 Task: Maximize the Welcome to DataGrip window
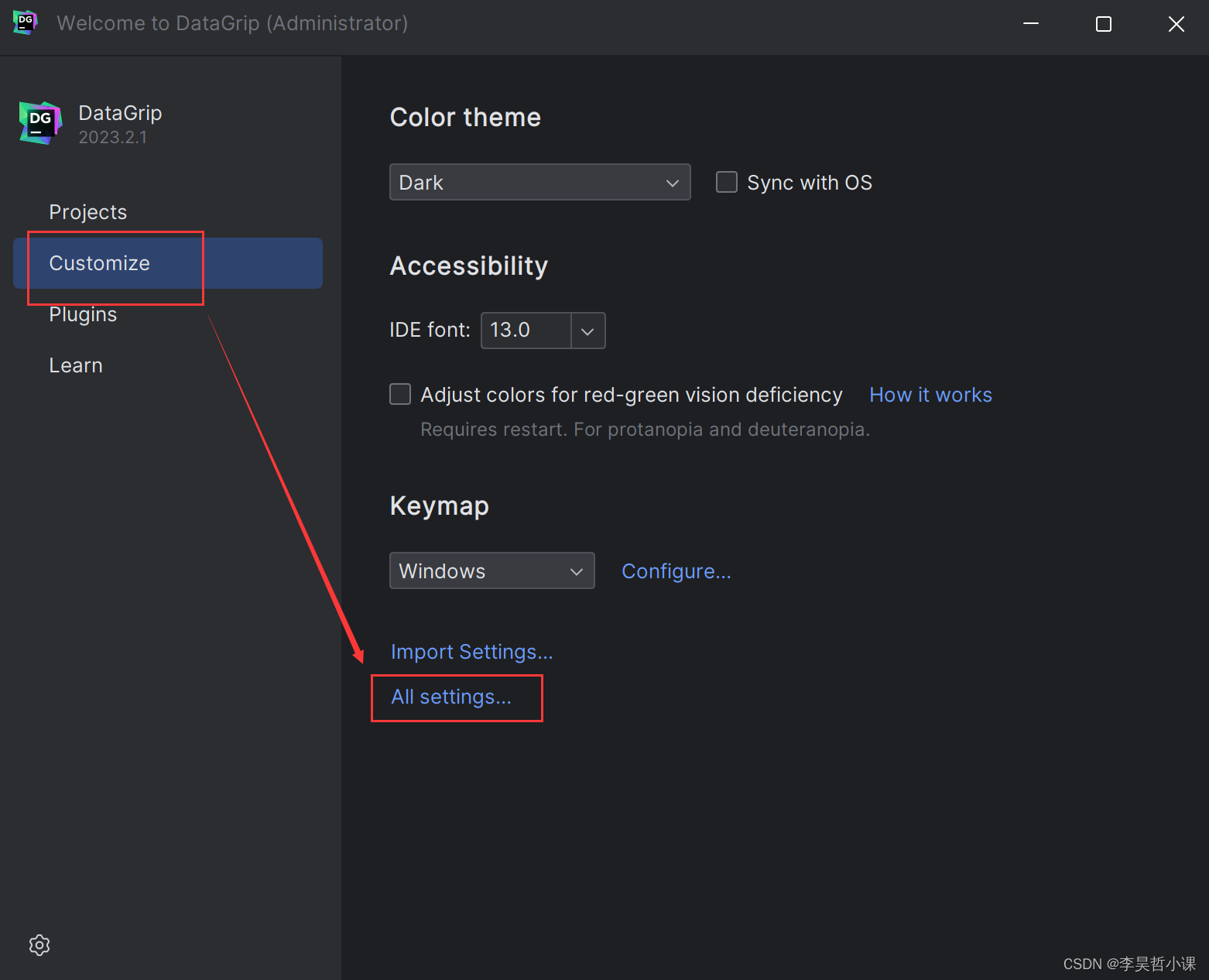tap(1104, 23)
